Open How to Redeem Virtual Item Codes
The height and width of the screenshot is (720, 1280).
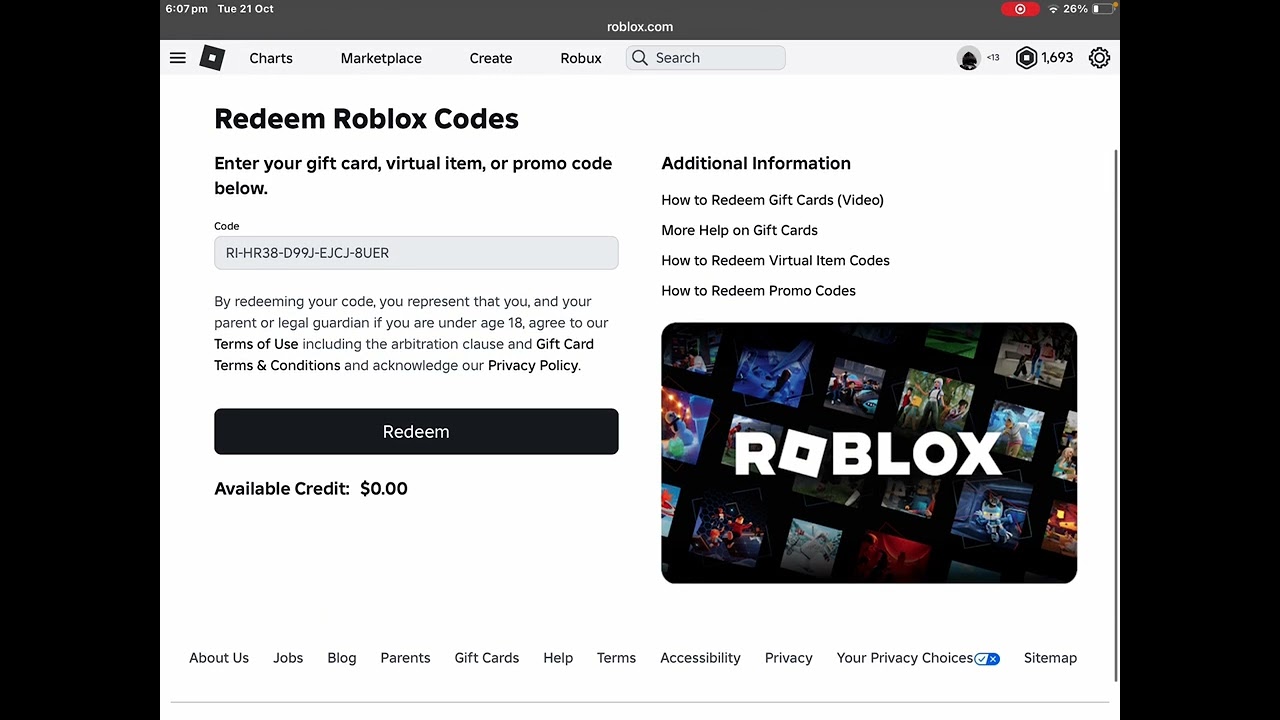776,260
